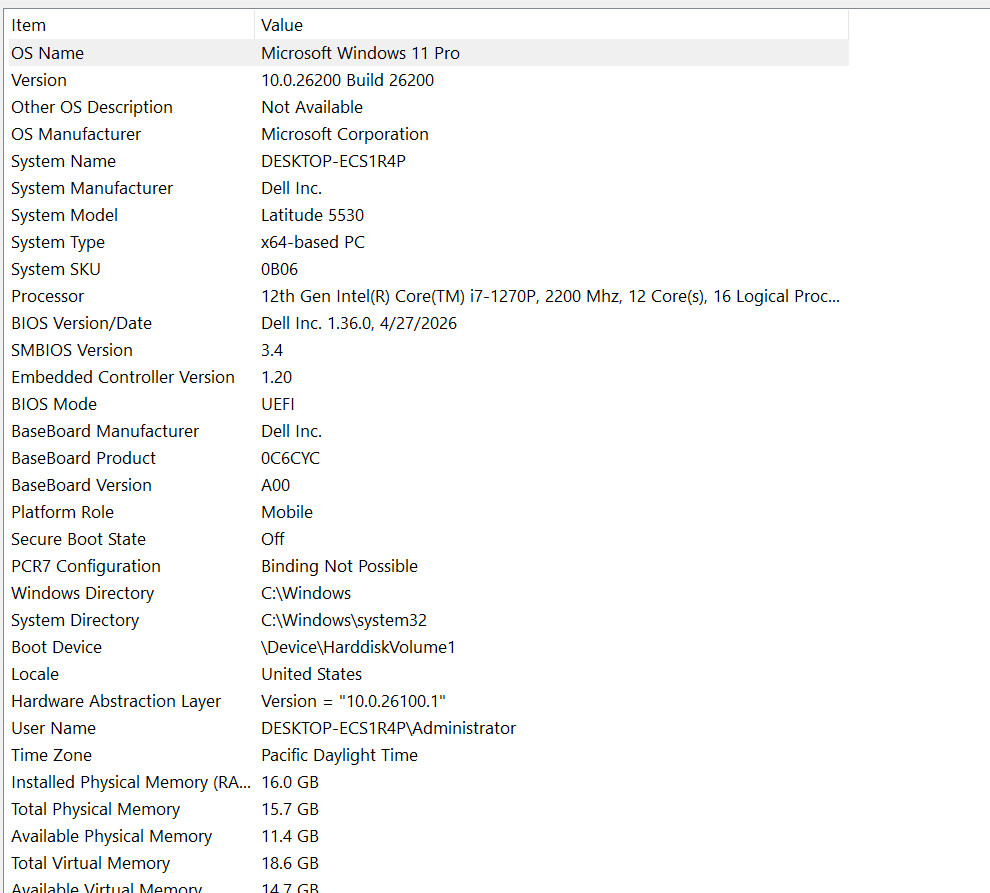Image resolution: width=990 pixels, height=893 pixels.
Task: Click the Mobile value
Action: pyautogui.click(x=287, y=512)
